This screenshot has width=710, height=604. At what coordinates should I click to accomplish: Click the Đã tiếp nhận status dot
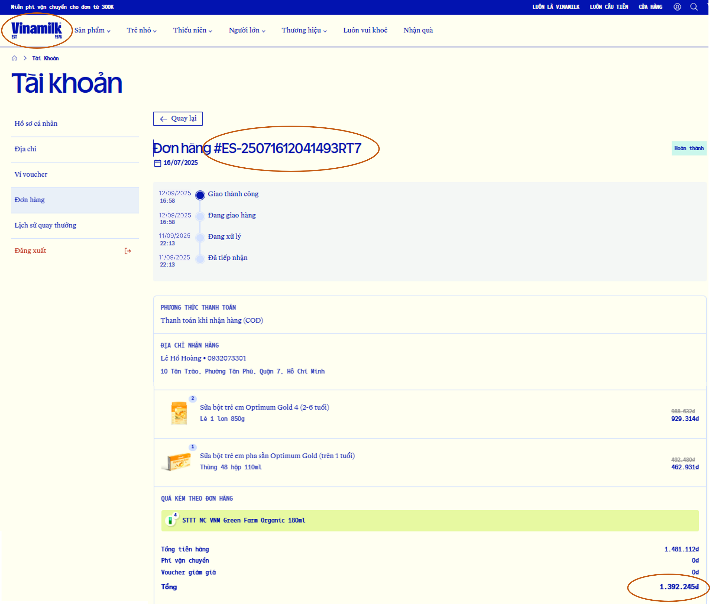pos(200,259)
